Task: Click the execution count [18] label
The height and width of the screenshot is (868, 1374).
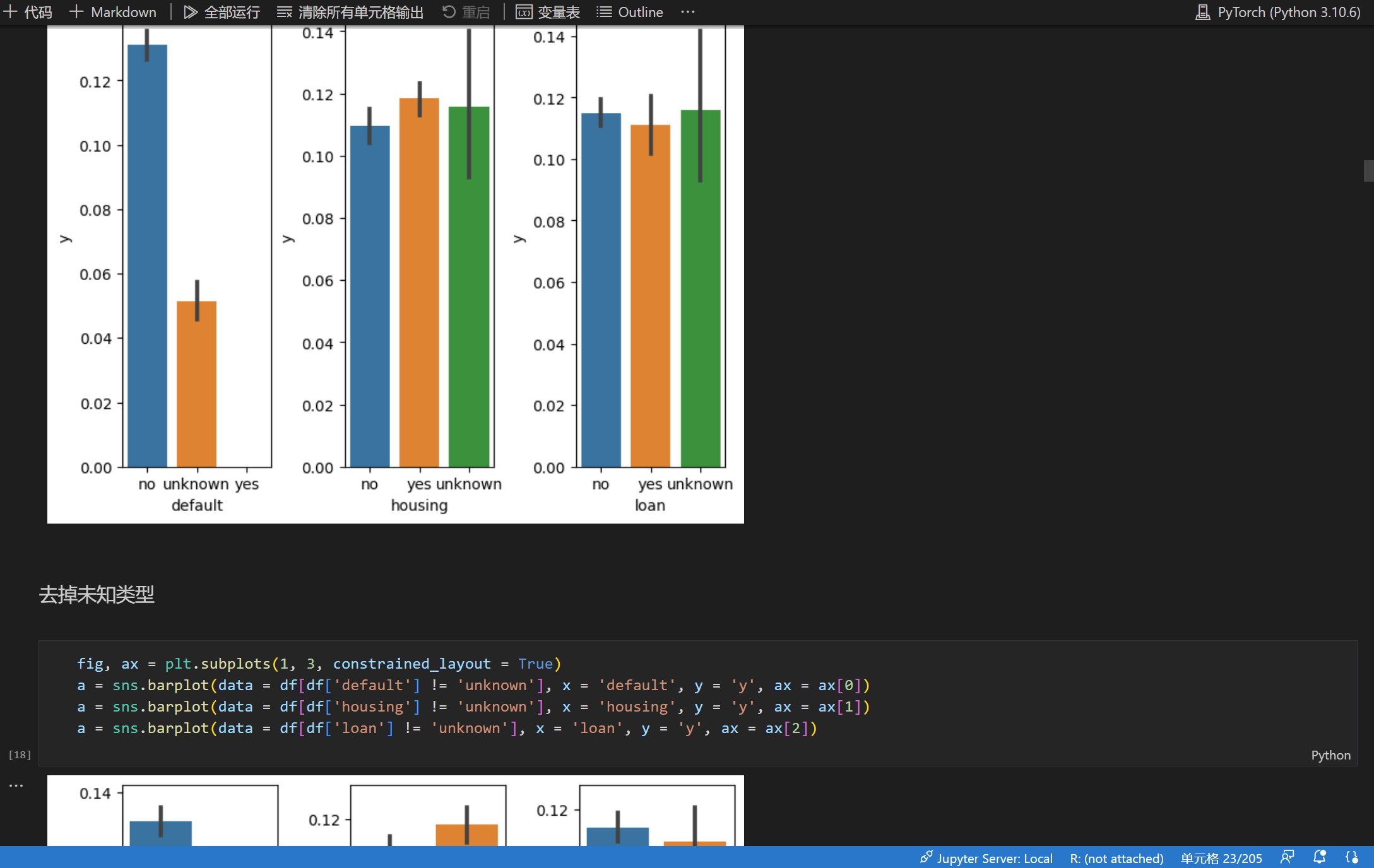Action: click(x=20, y=754)
